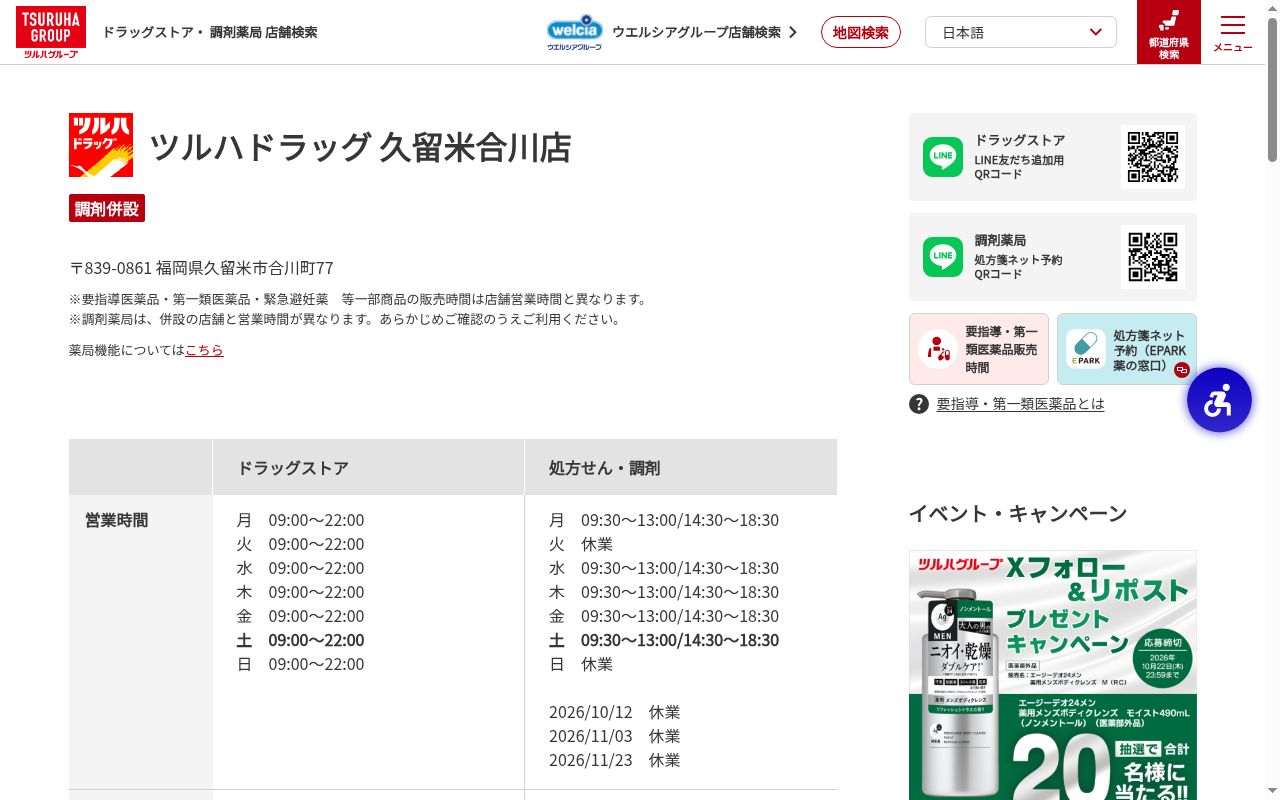Open ウエルシアグループ店舗検索 link

click(x=704, y=32)
